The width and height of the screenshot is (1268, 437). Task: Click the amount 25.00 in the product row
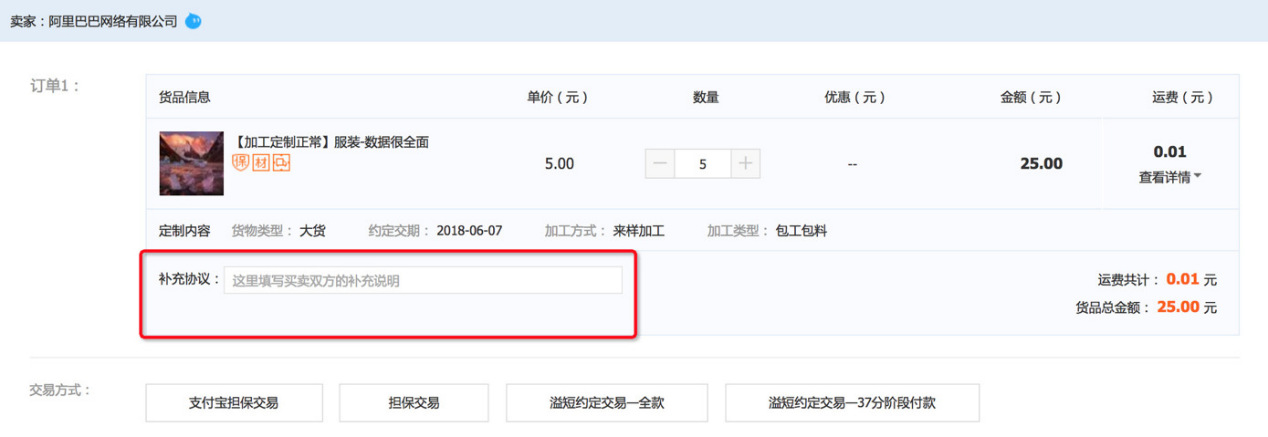[1041, 164]
